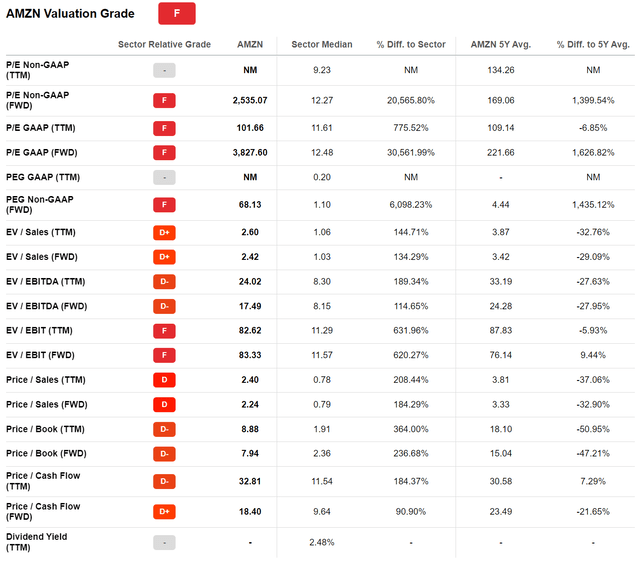Click the D- badge for Price / Book (TTM)
The height and width of the screenshot is (564, 640).
pyautogui.click(x=164, y=429)
